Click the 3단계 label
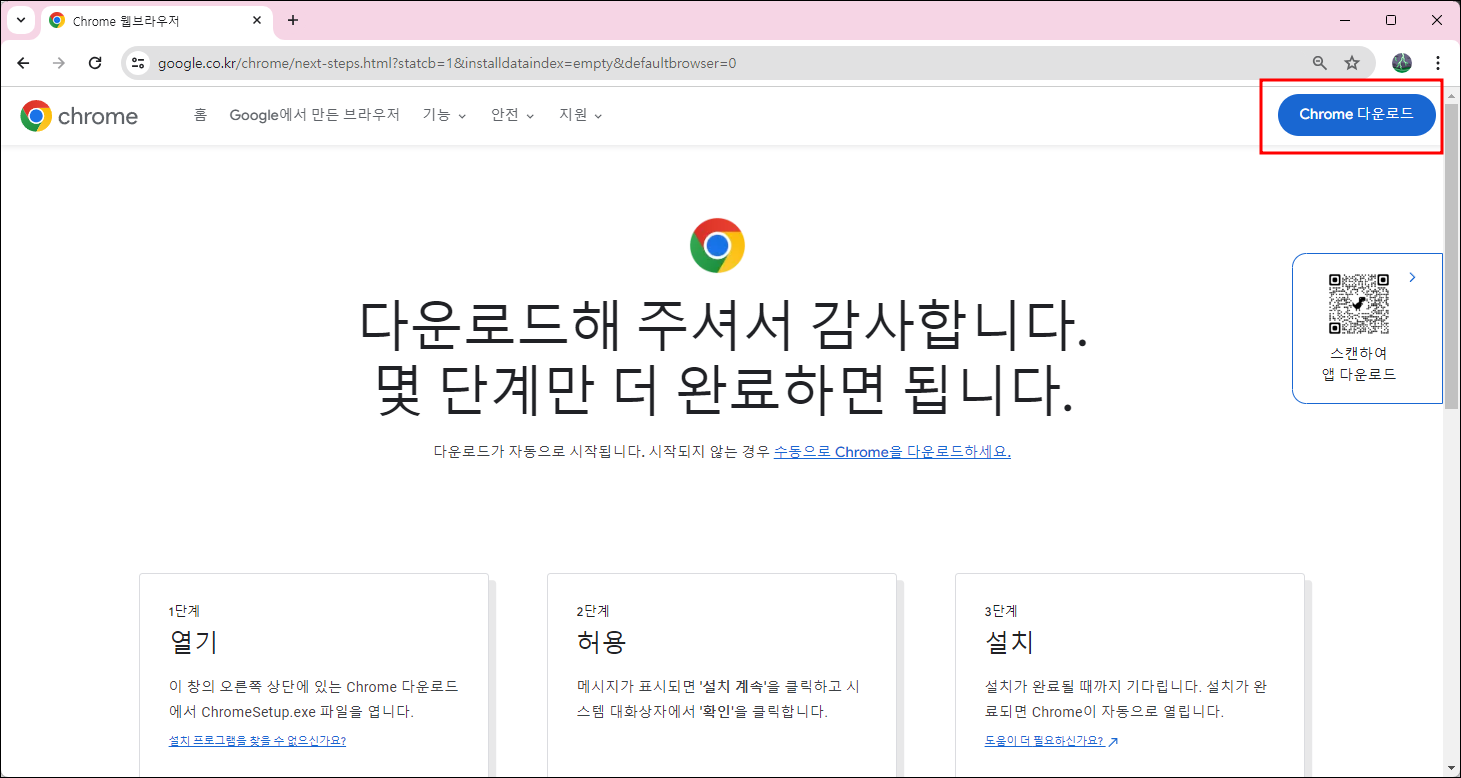The width and height of the screenshot is (1461, 778). tap(1001, 611)
